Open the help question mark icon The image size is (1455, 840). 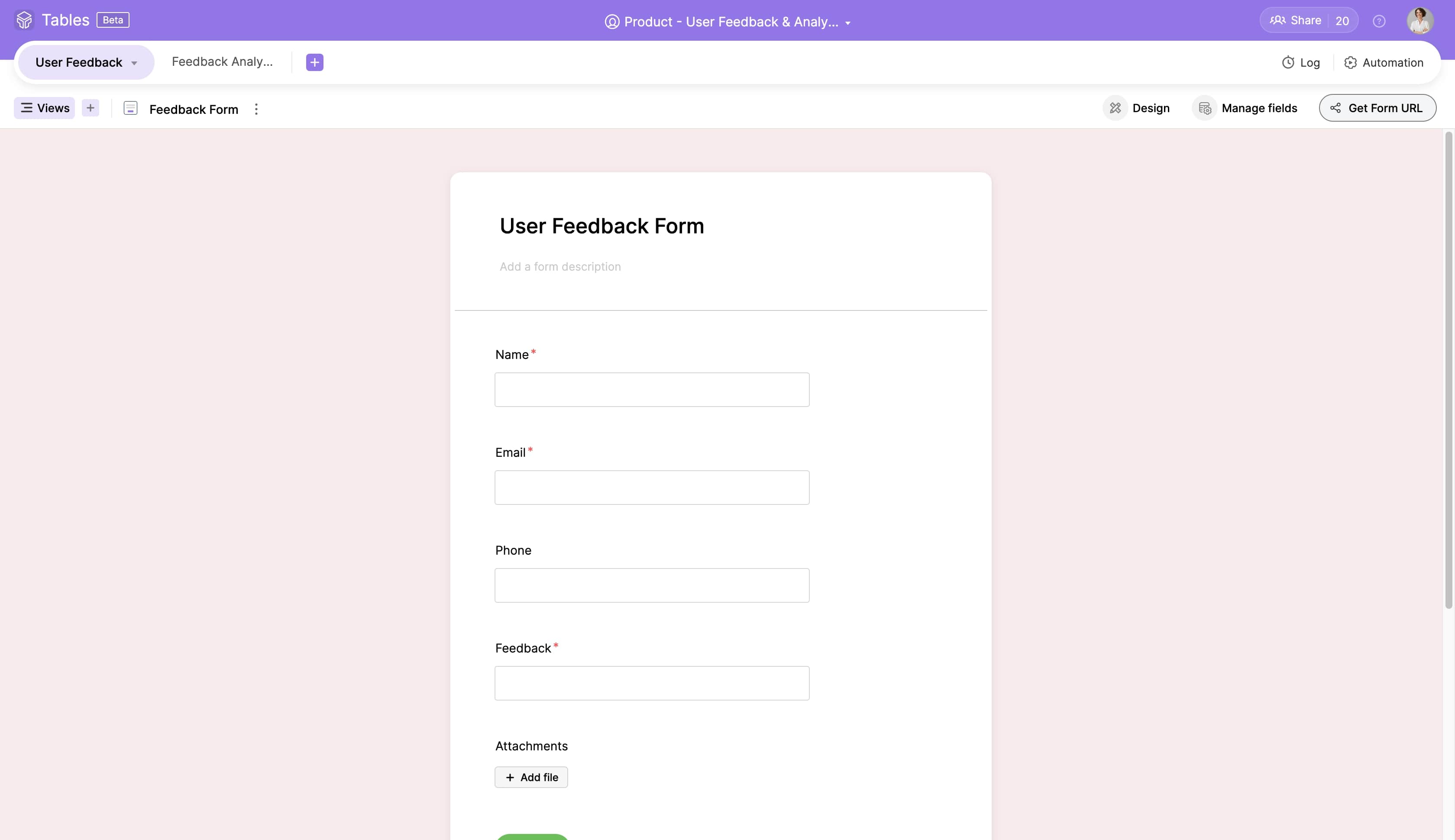[1379, 21]
